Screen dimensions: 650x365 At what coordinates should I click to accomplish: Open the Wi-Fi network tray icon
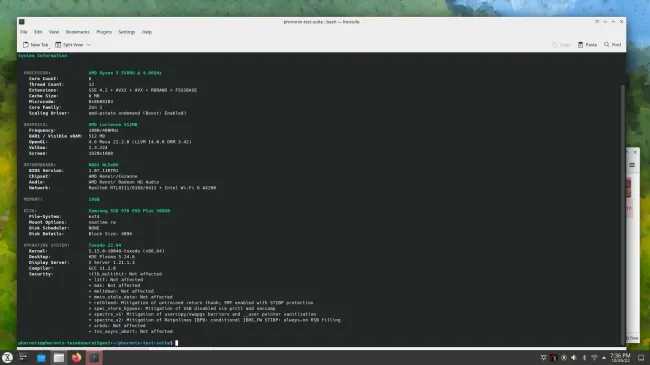(x=594, y=358)
